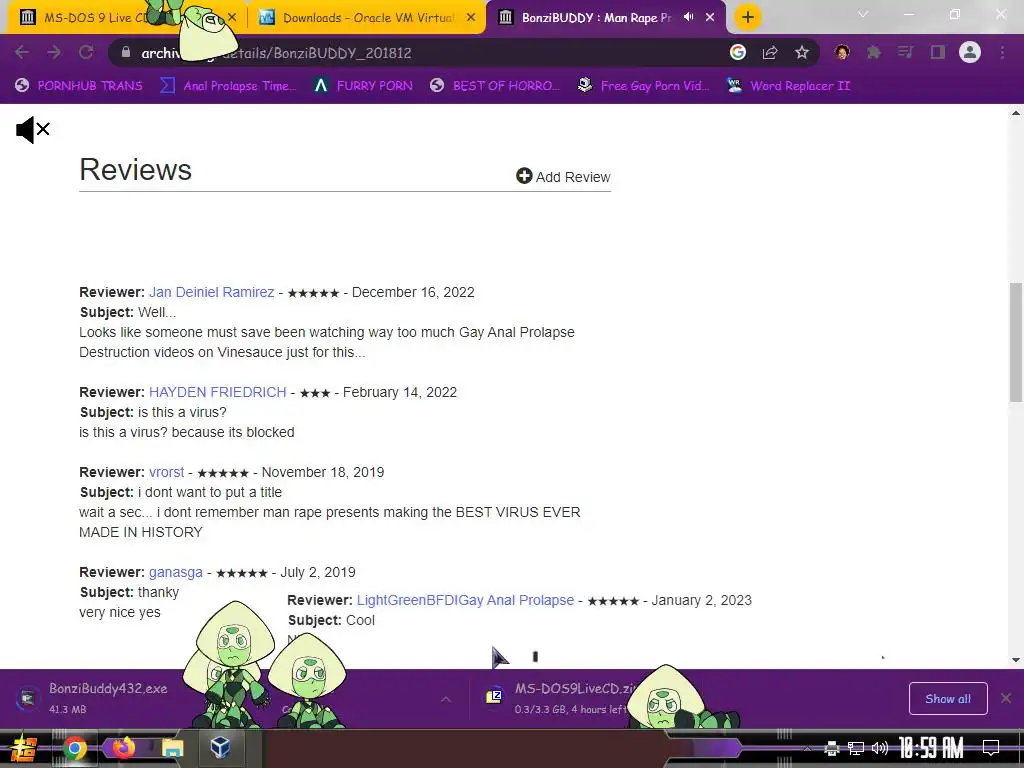Viewport: 1024px width, 768px height.
Task: Open a new tab with the plus button
Action: (x=748, y=17)
